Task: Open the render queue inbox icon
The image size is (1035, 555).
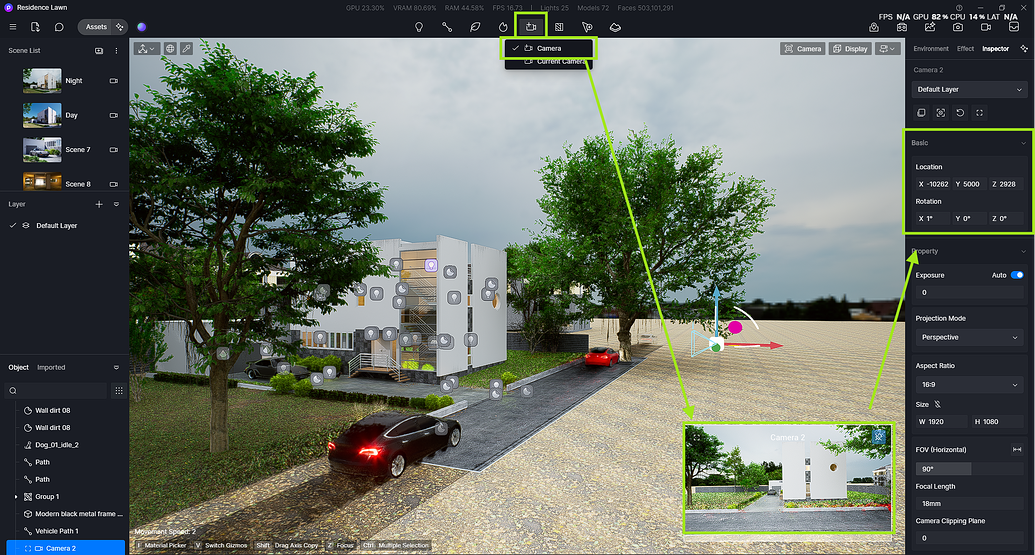Action: (x=1014, y=27)
